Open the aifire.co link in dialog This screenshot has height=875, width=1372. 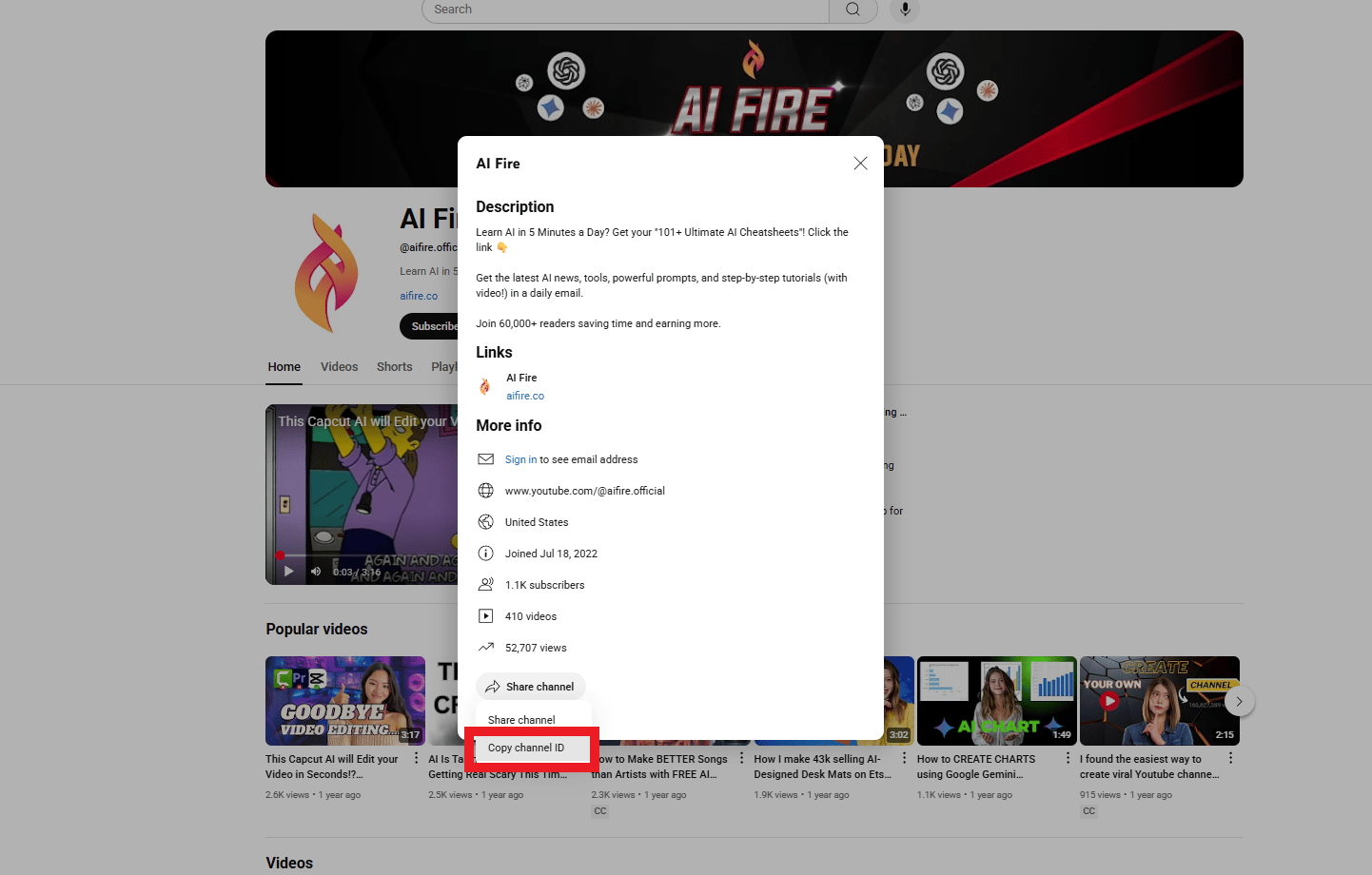point(525,396)
